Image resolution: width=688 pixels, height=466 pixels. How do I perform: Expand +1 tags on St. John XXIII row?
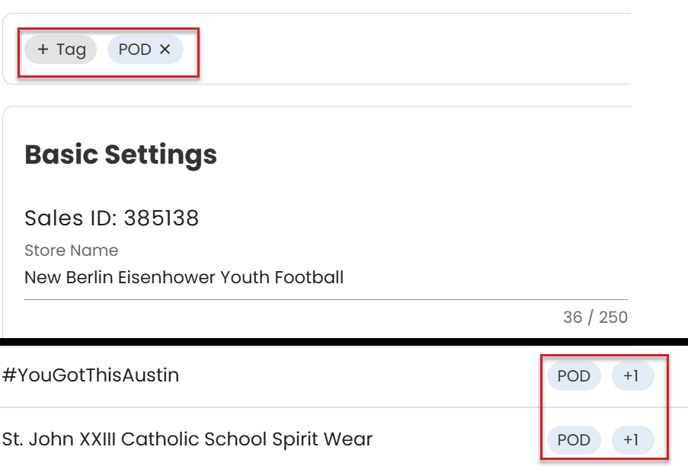(631, 439)
